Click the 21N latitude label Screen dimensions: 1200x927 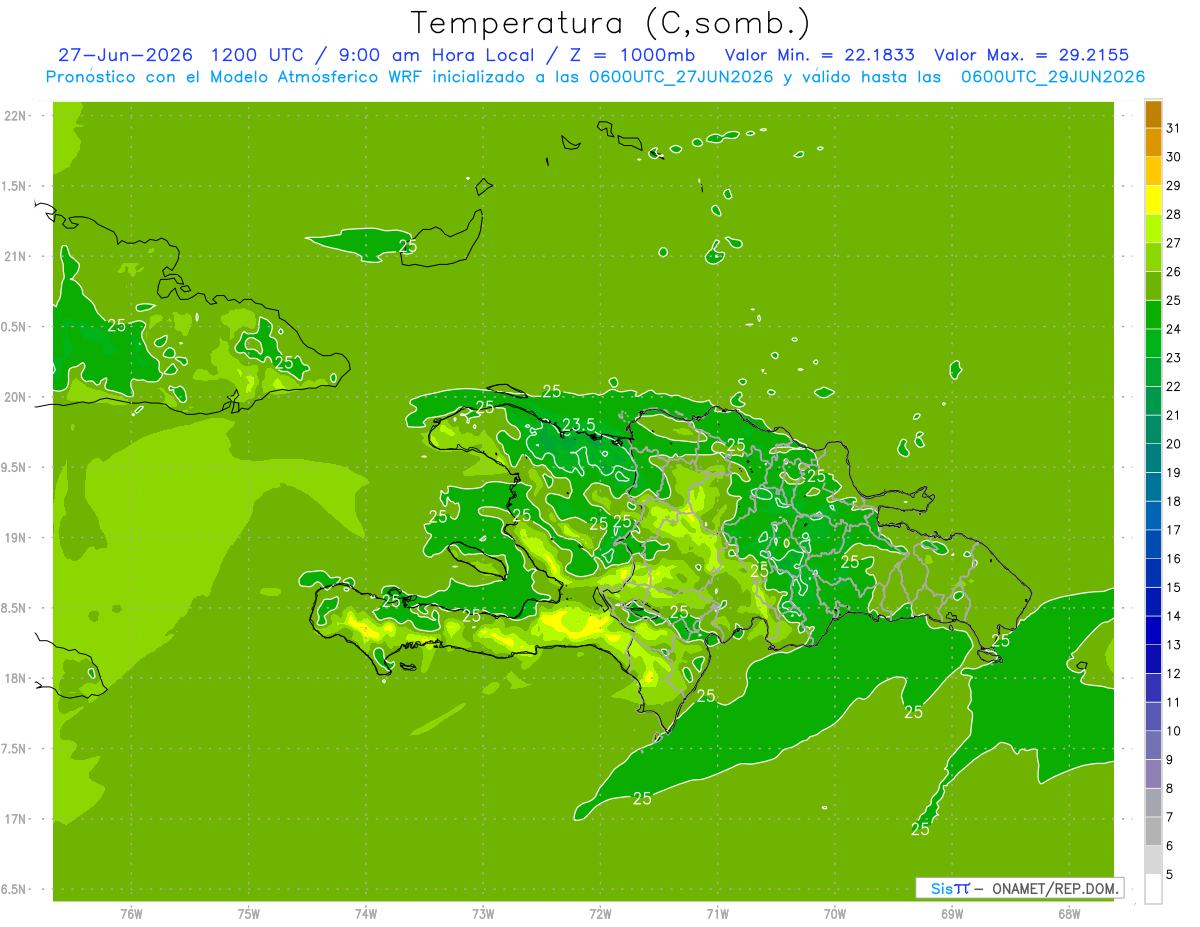(16, 257)
